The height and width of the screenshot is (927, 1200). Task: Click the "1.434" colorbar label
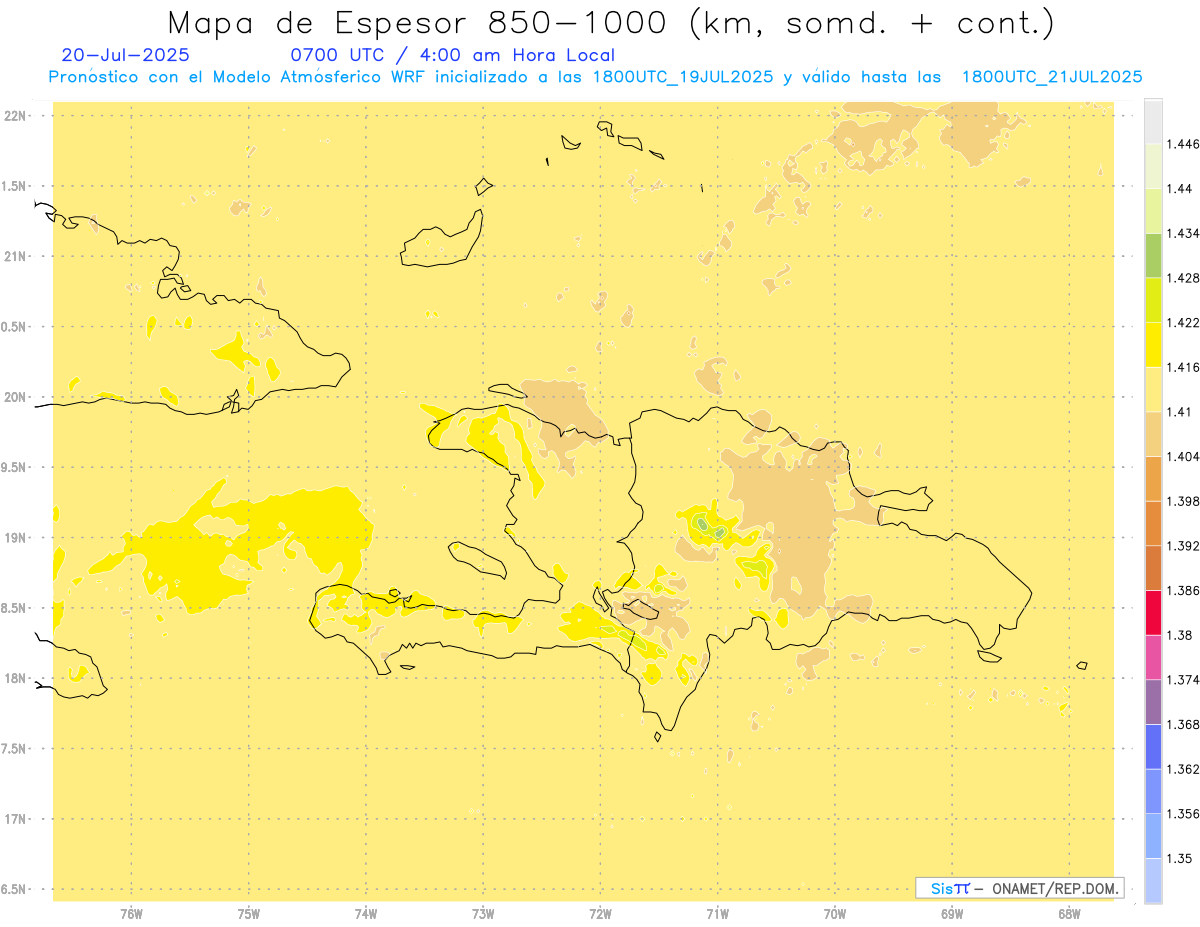[x=1182, y=233]
